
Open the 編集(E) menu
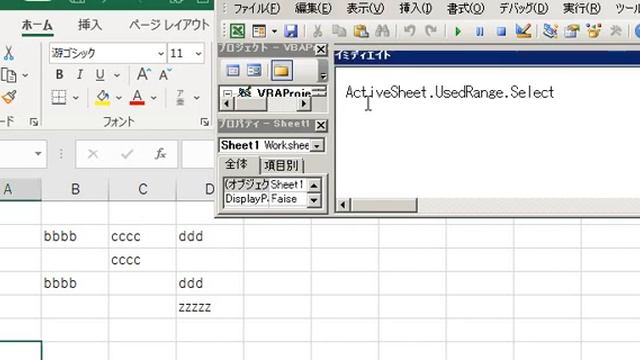tap(313, 8)
